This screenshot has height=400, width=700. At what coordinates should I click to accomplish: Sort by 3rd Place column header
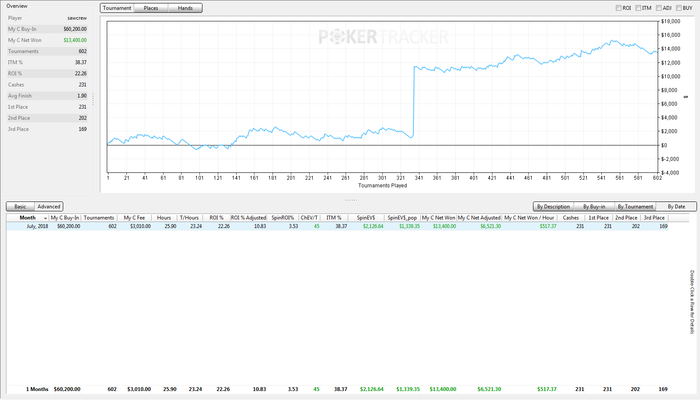[x=654, y=218]
